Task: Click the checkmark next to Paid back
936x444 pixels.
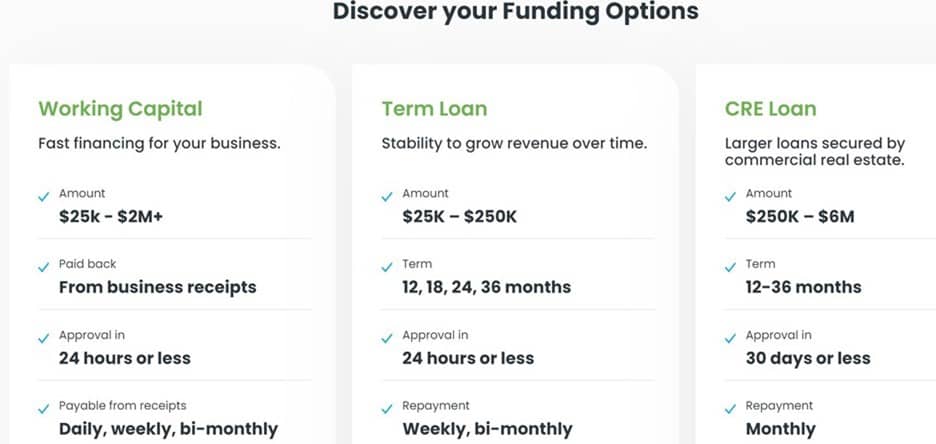Action: tap(44, 268)
